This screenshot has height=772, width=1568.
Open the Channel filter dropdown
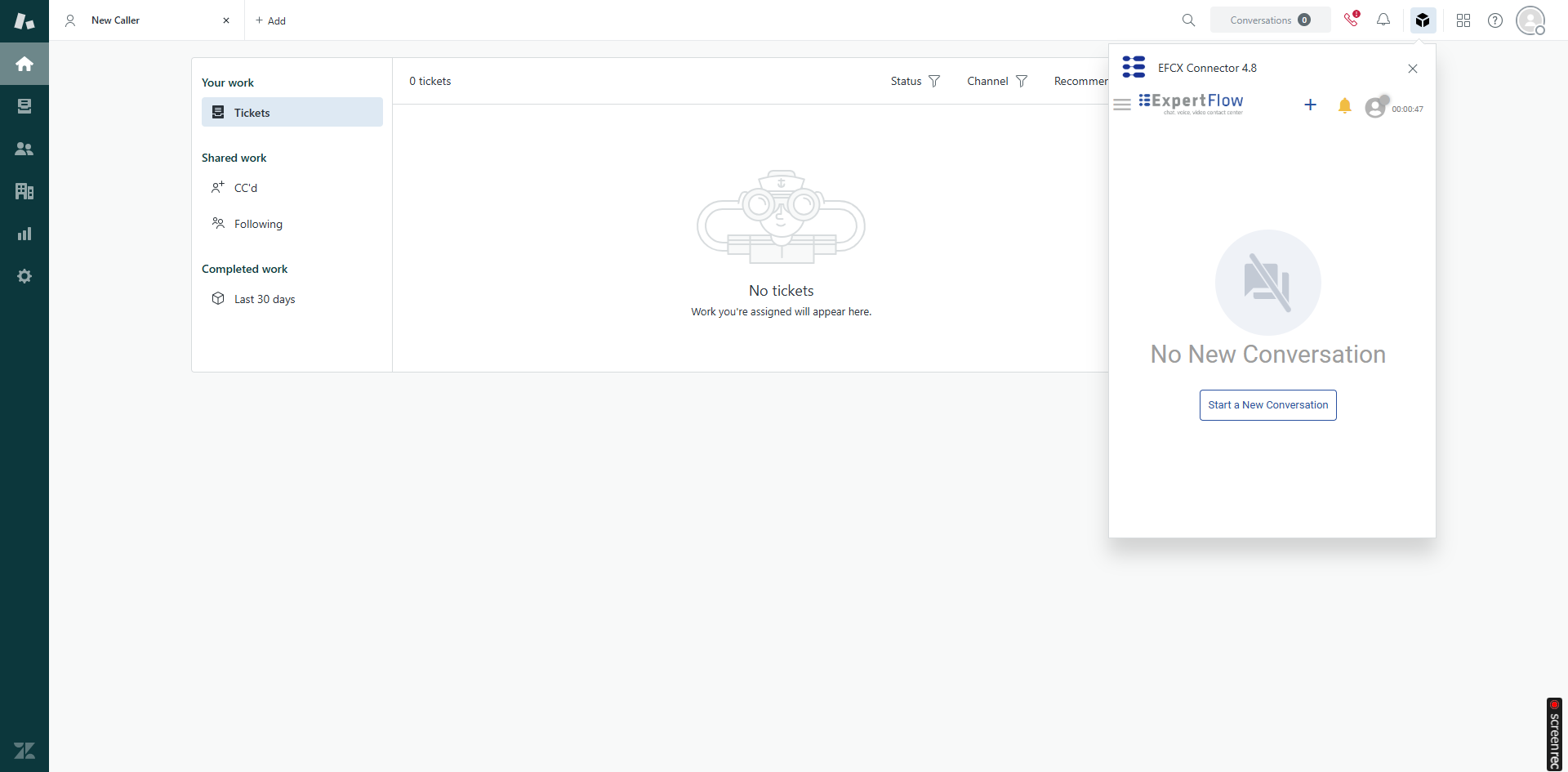tap(997, 81)
